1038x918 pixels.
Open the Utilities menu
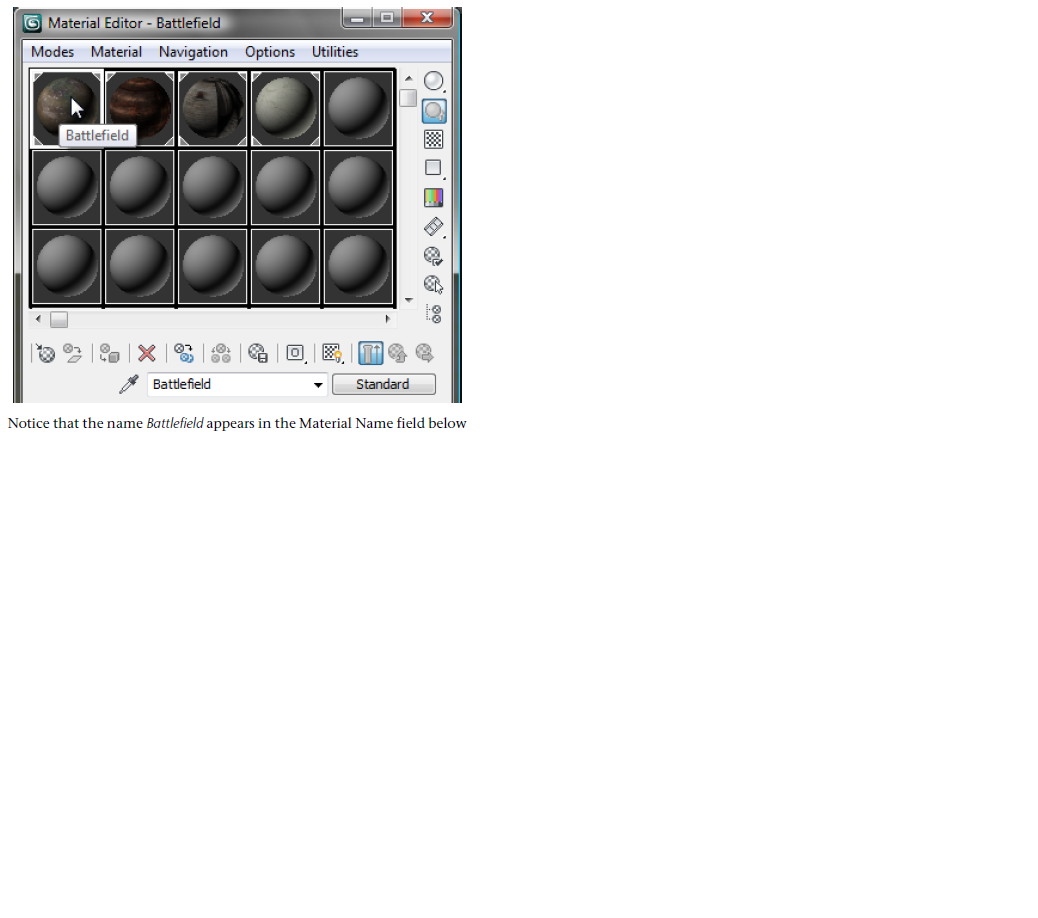[335, 52]
